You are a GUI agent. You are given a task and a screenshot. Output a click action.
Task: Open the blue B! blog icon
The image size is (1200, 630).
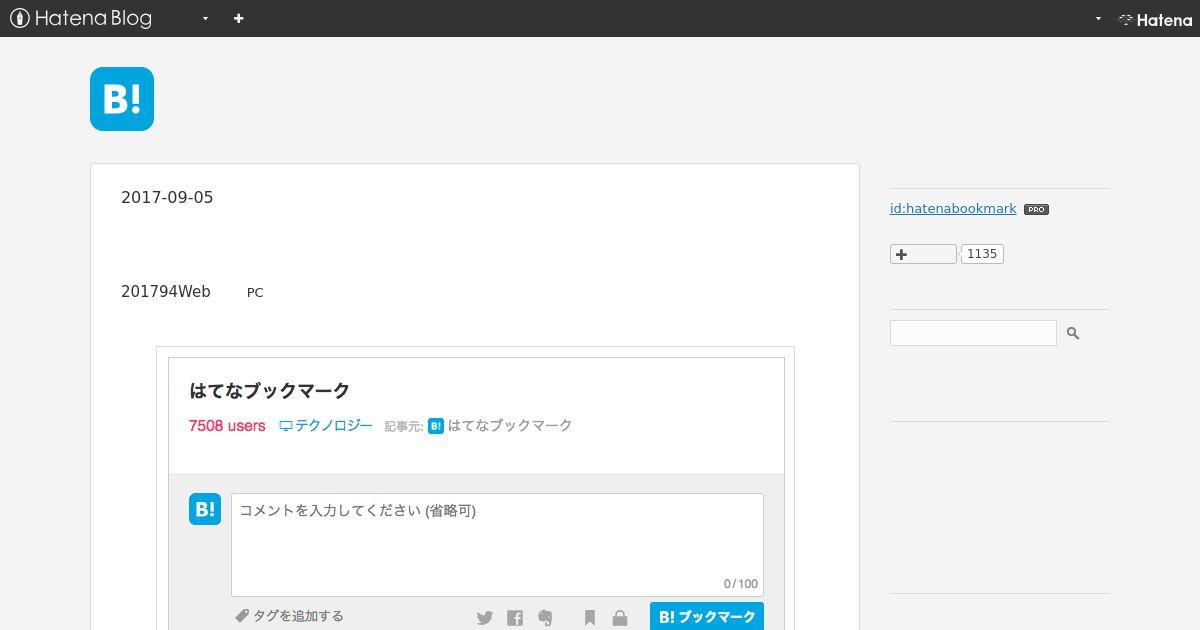click(x=122, y=99)
